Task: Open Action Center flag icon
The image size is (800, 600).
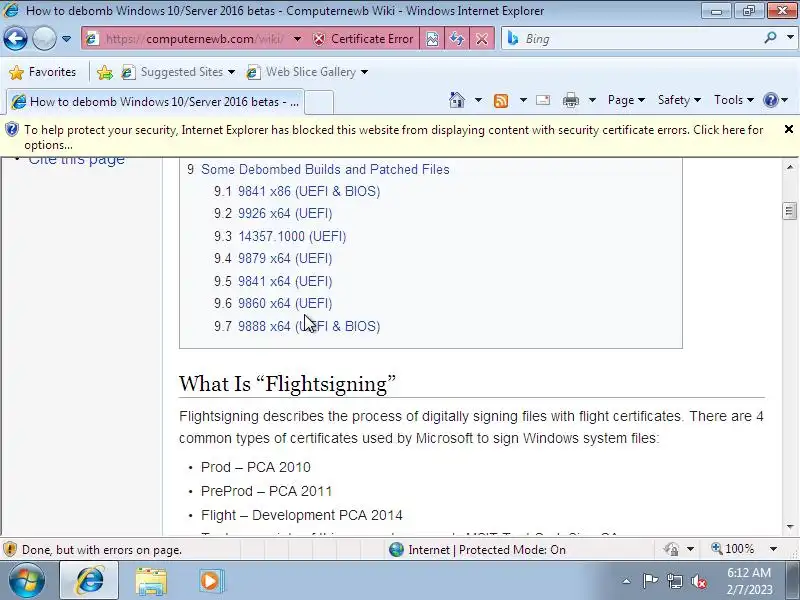Action: coord(650,581)
